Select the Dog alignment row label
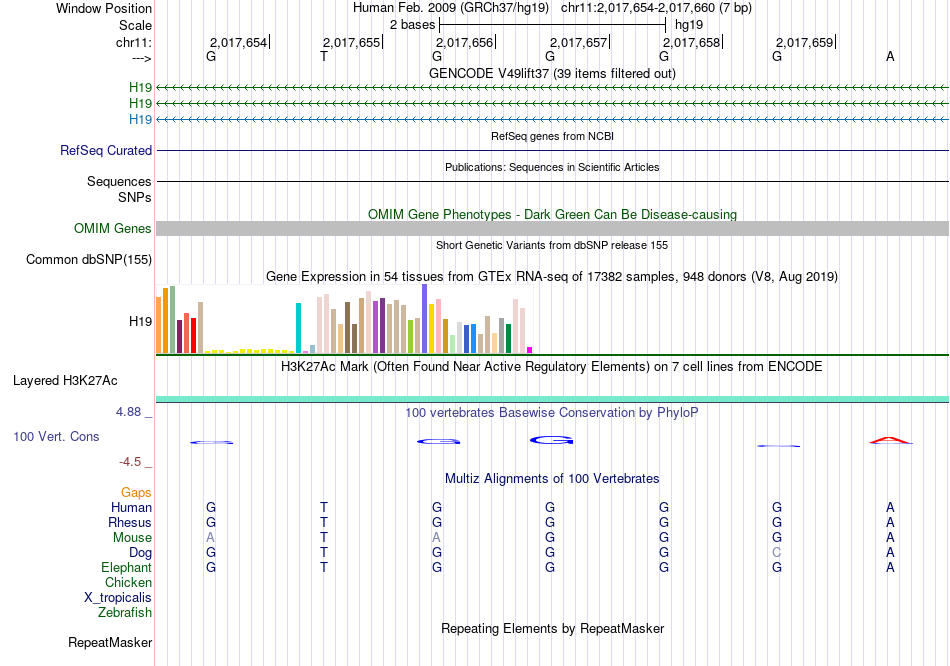 coord(140,553)
